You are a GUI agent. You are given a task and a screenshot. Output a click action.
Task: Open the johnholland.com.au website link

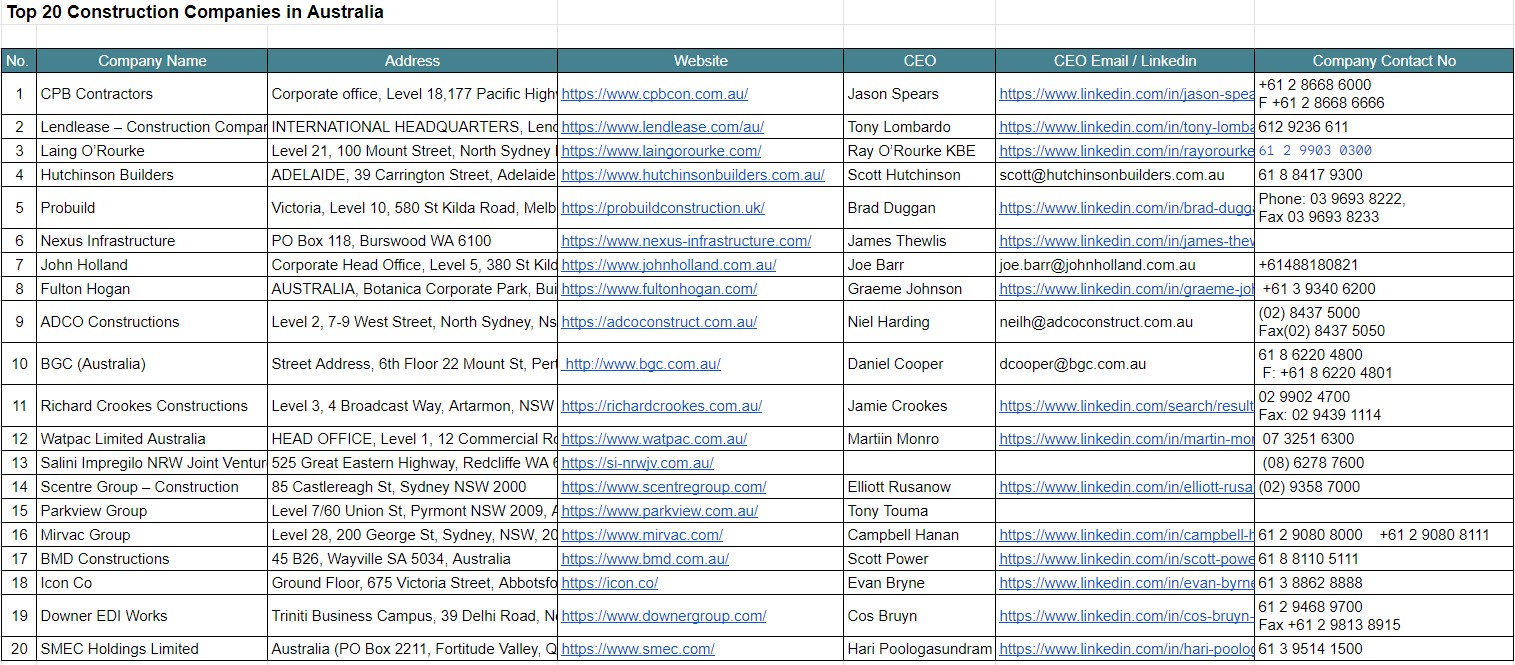pos(668,265)
